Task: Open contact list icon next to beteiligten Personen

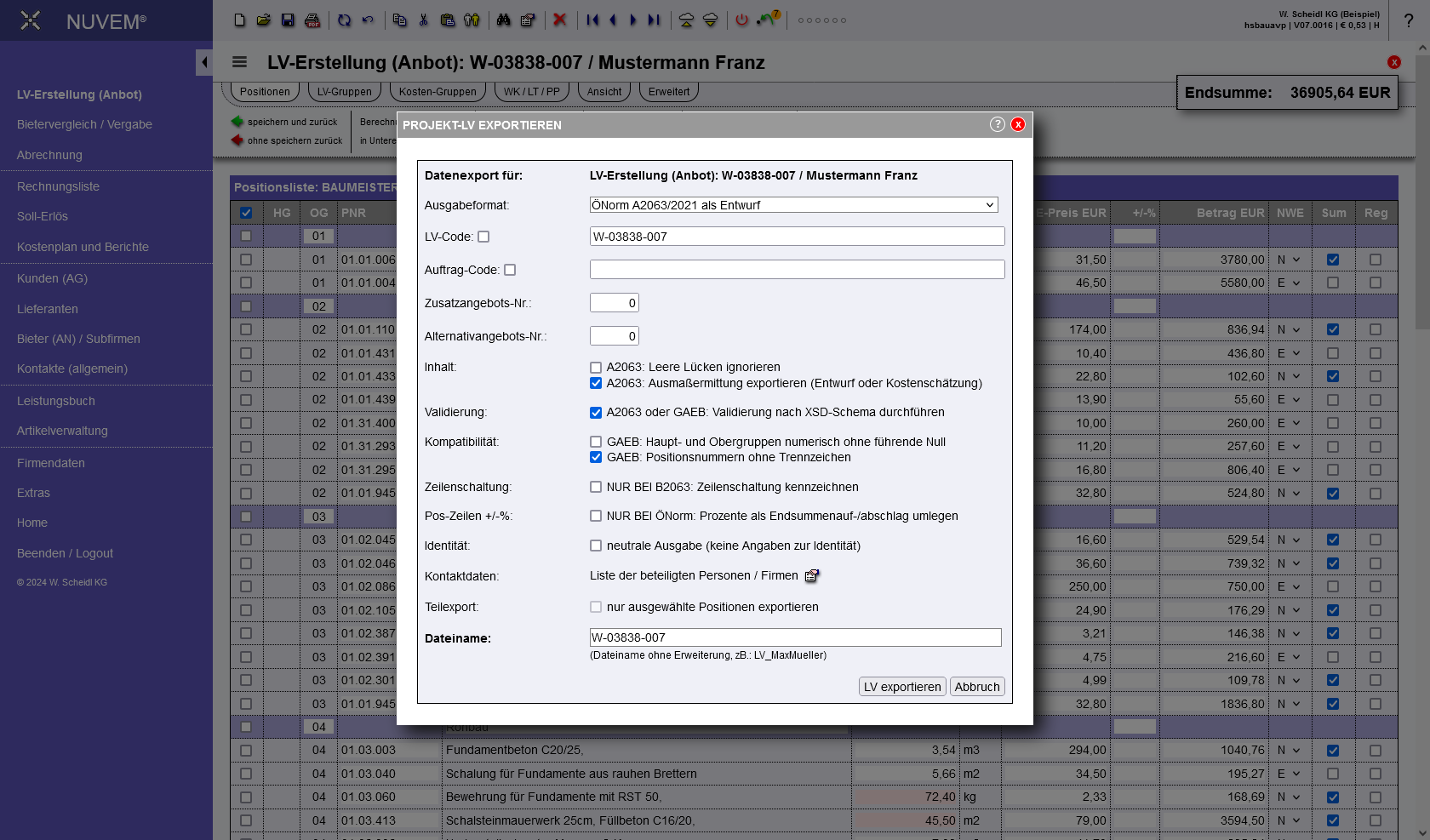Action: 812,576
